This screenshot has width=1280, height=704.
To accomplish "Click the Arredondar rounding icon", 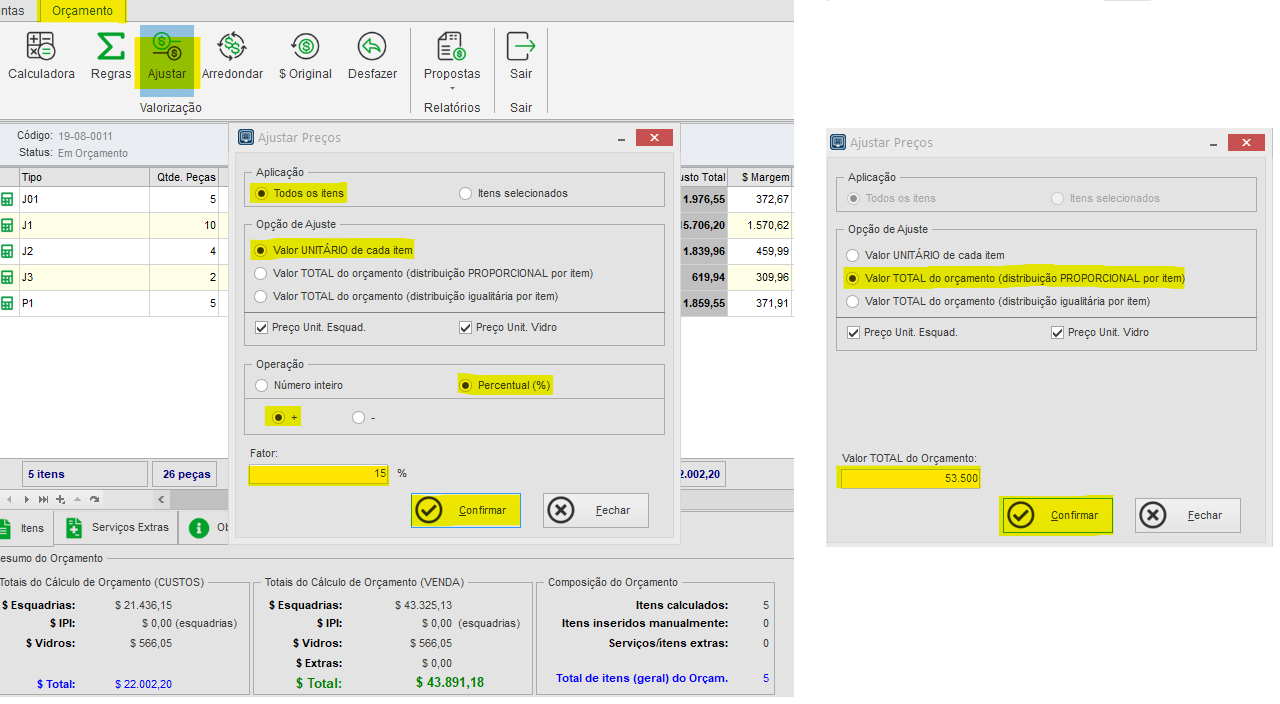I will coord(232,47).
